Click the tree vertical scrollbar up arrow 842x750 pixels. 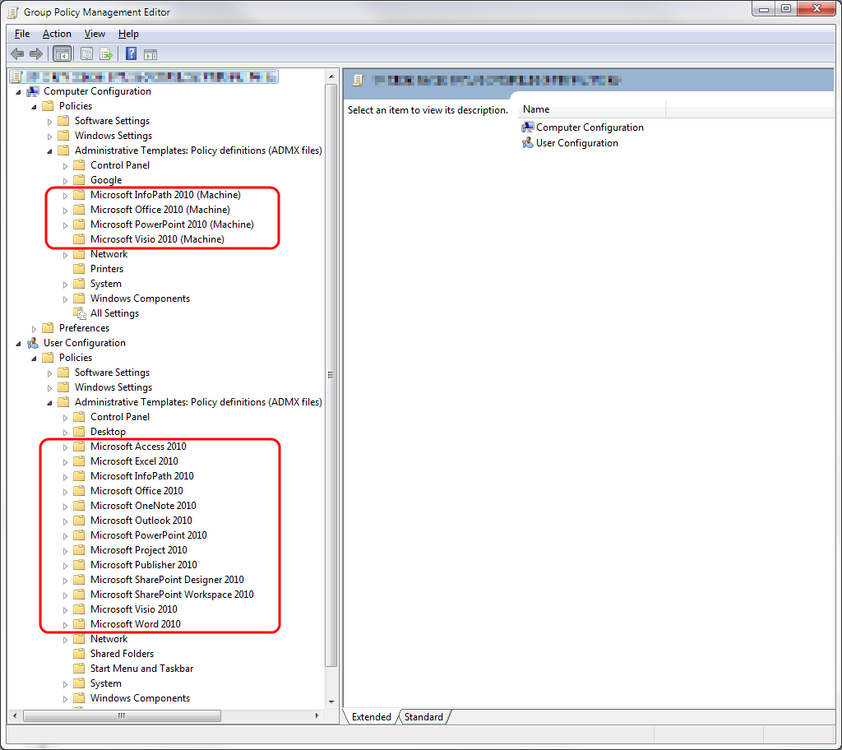(x=331, y=77)
